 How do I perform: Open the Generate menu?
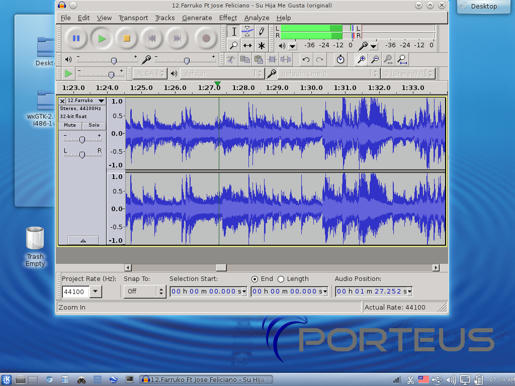click(197, 18)
